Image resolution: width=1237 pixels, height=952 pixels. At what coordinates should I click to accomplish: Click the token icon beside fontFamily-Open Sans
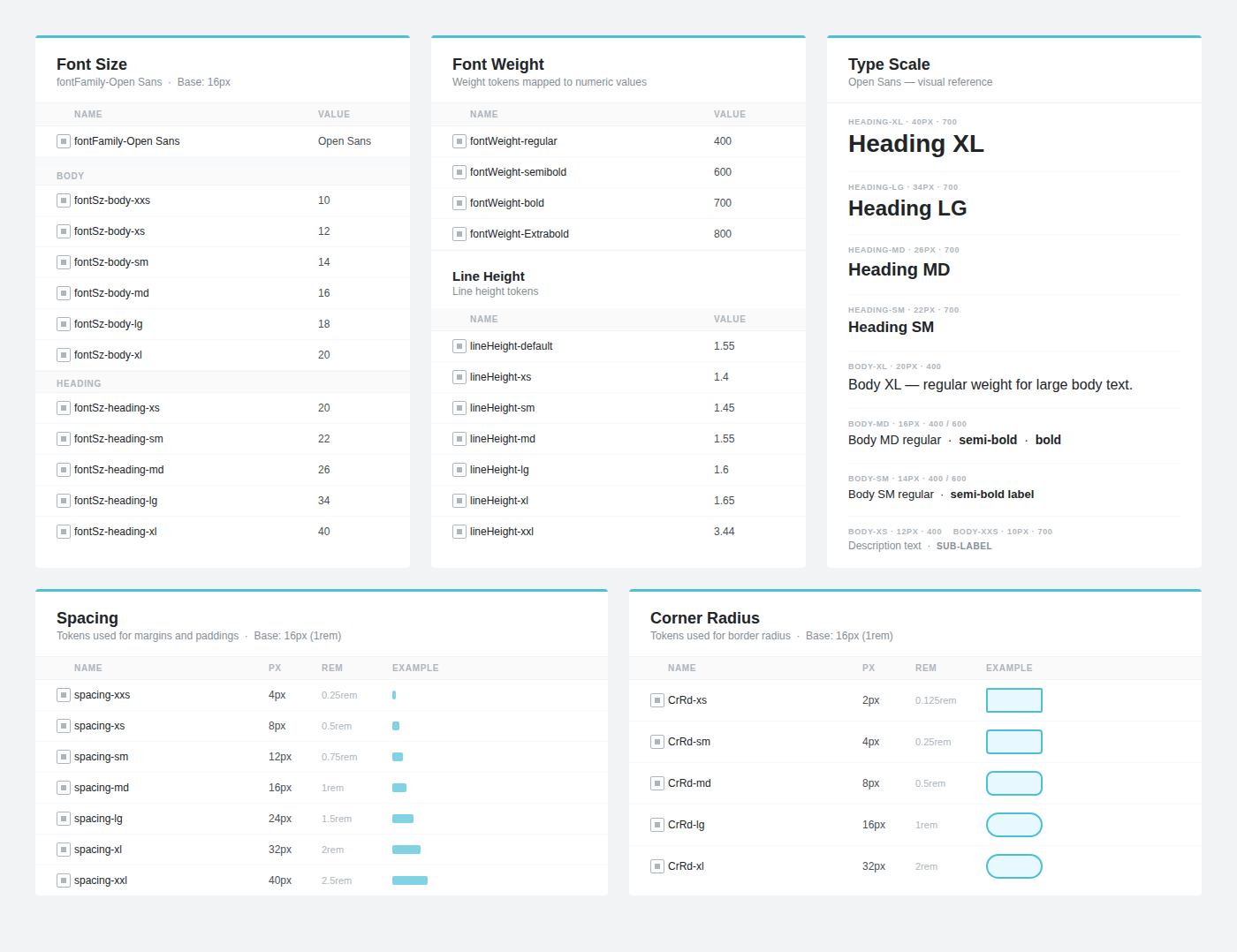tap(64, 141)
